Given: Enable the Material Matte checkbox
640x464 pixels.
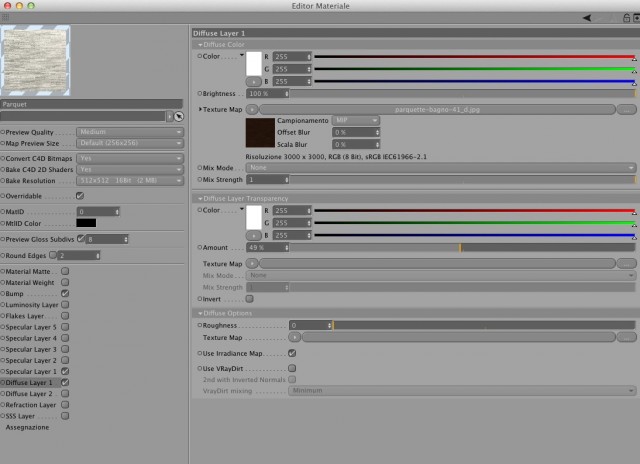Looking at the screenshot, I should pos(65,271).
